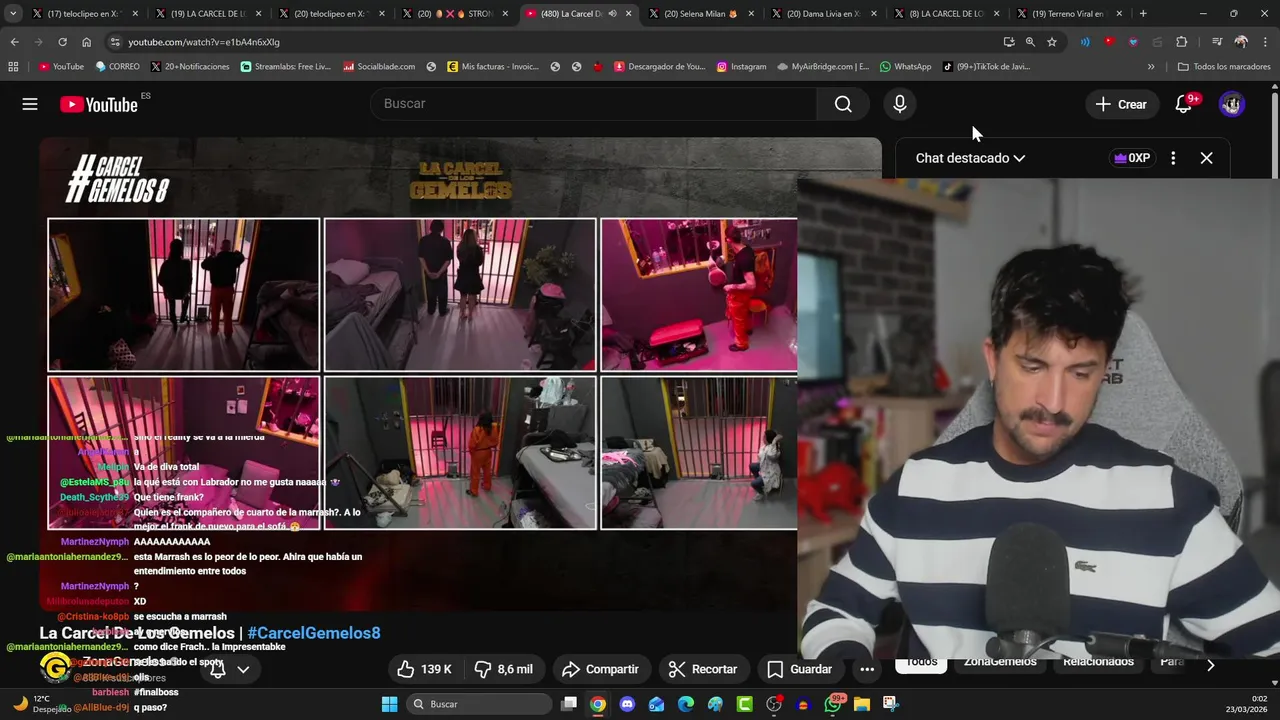This screenshot has height=720, width=1280.
Task: Click the magnifier search button
Action: click(x=843, y=104)
